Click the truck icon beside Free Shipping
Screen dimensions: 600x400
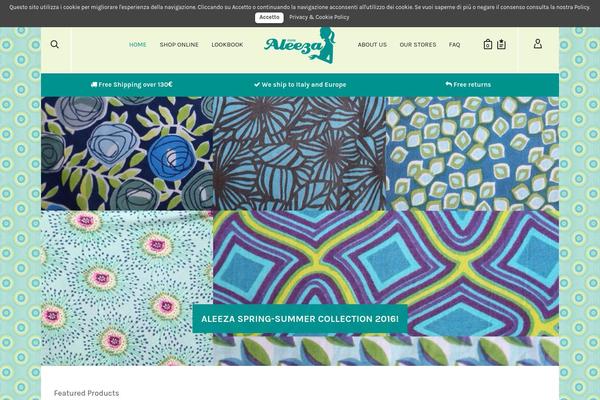94,85
